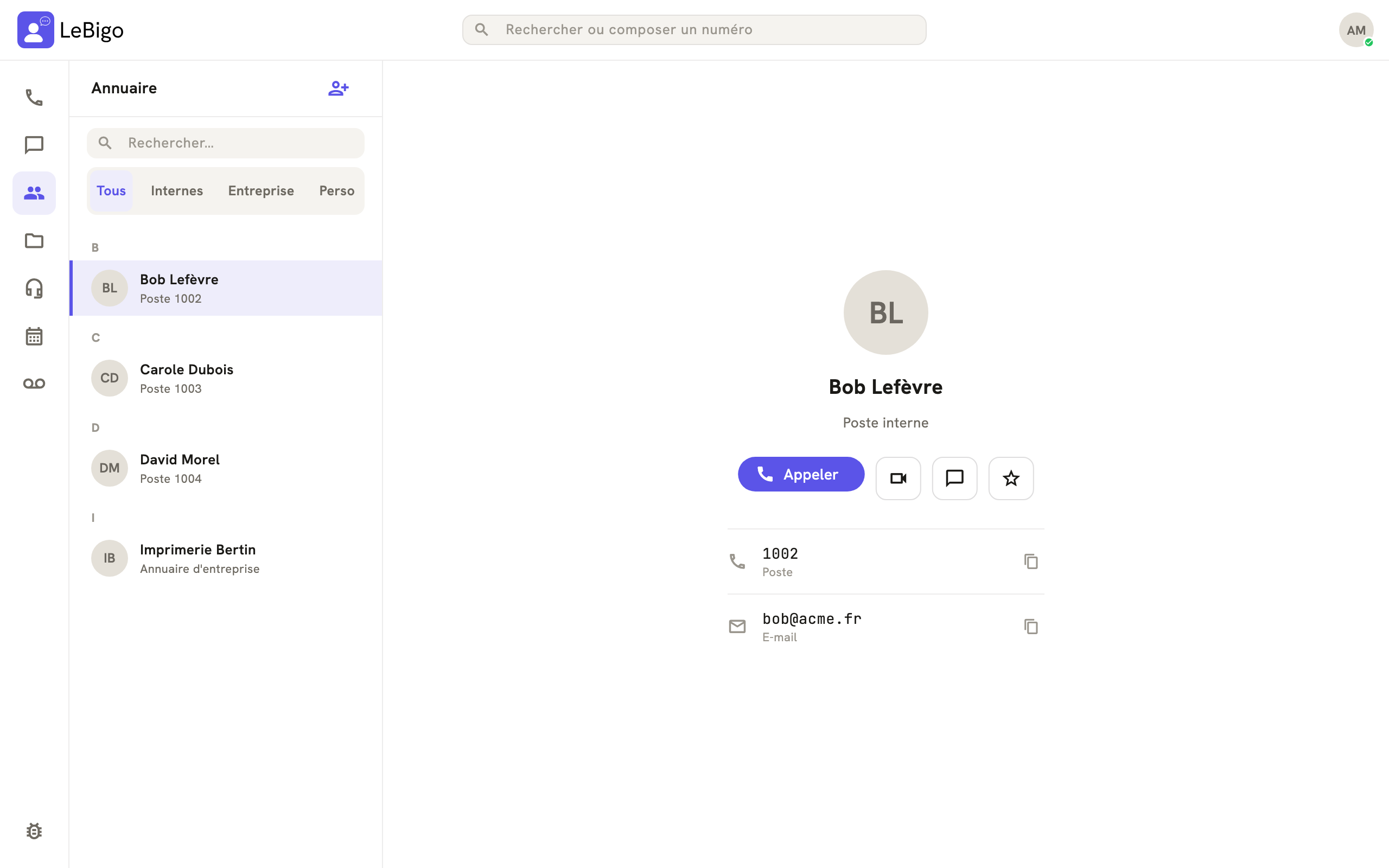The width and height of the screenshot is (1389, 868).
Task: Focus the top search or dial field
Action: [x=694, y=30]
